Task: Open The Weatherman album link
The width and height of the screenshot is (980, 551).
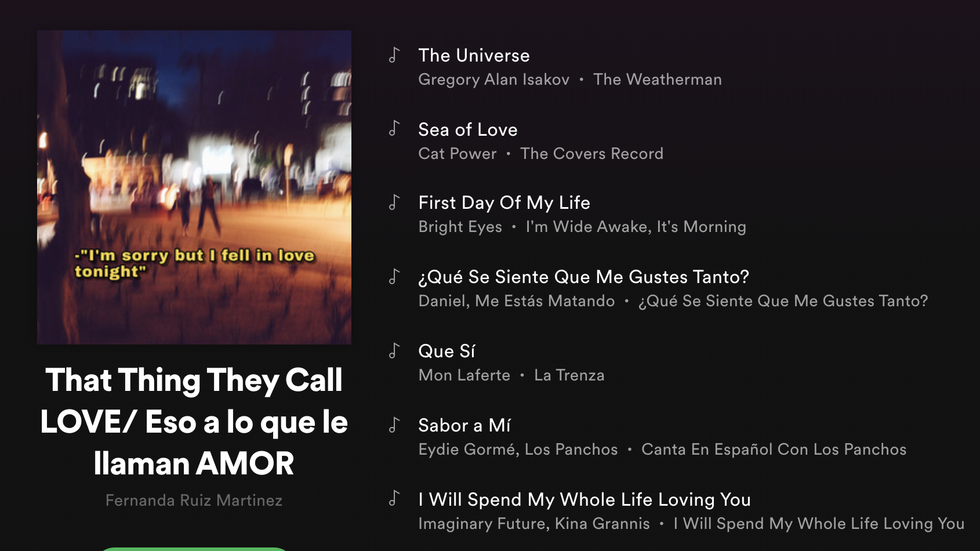Action: coord(658,80)
